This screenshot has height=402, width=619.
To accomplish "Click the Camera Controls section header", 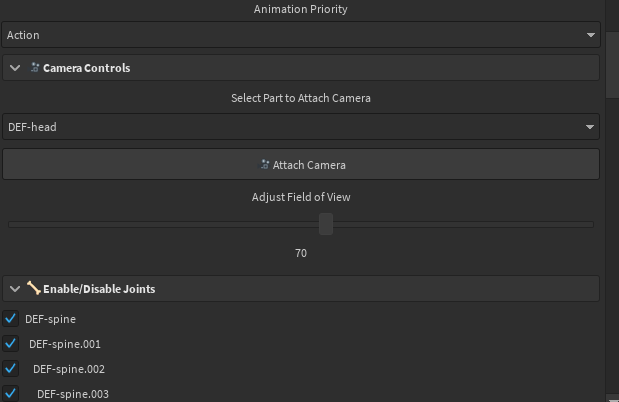I will [x=301, y=68].
